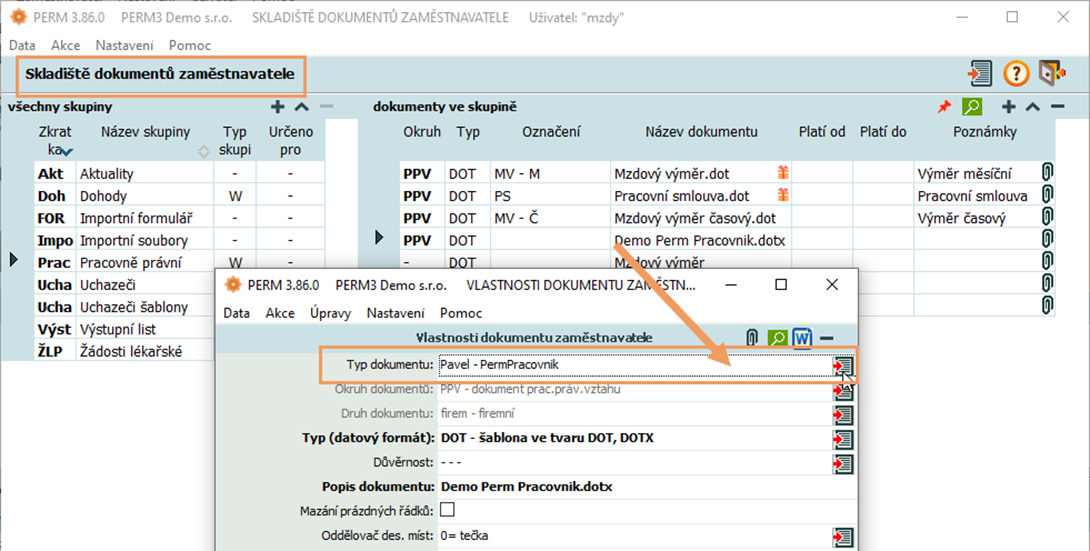This screenshot has width=1090, height=551.
Task: Click the list export icon beside help
Action: pyautogui.click(x=980, y=73)
